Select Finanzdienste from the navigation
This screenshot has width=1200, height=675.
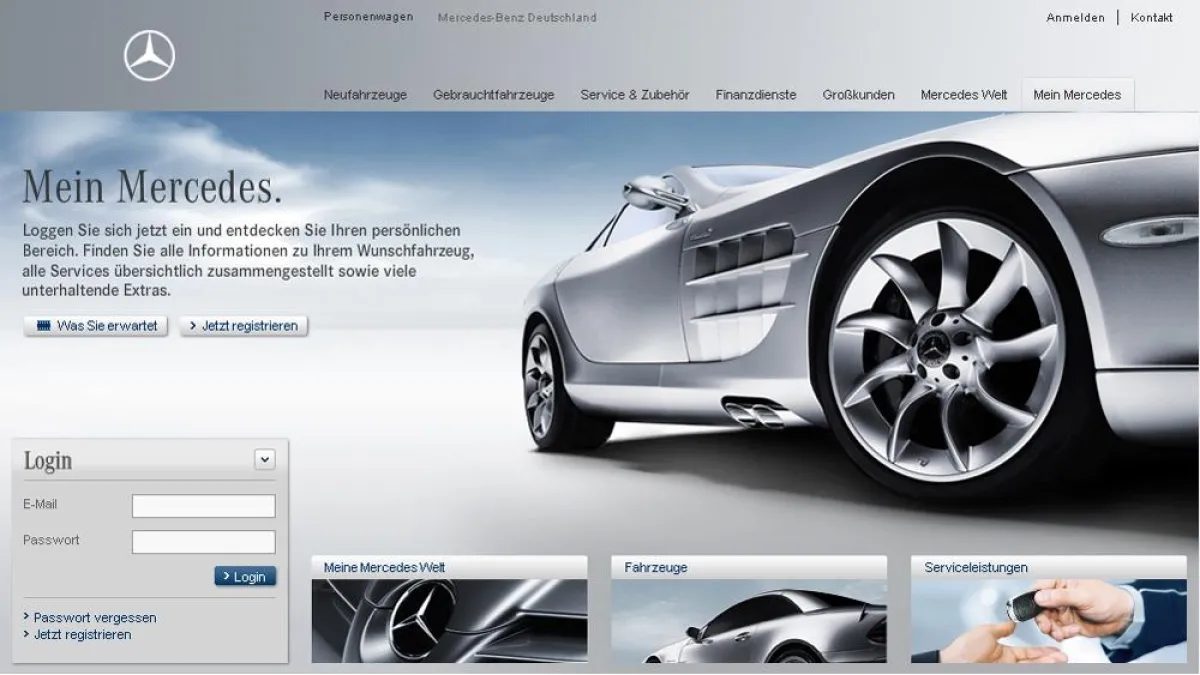pos(755,94)
